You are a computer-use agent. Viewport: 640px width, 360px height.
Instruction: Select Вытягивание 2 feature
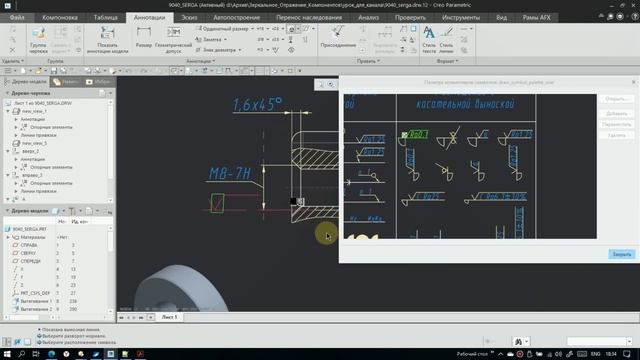[x=32, y=309]
